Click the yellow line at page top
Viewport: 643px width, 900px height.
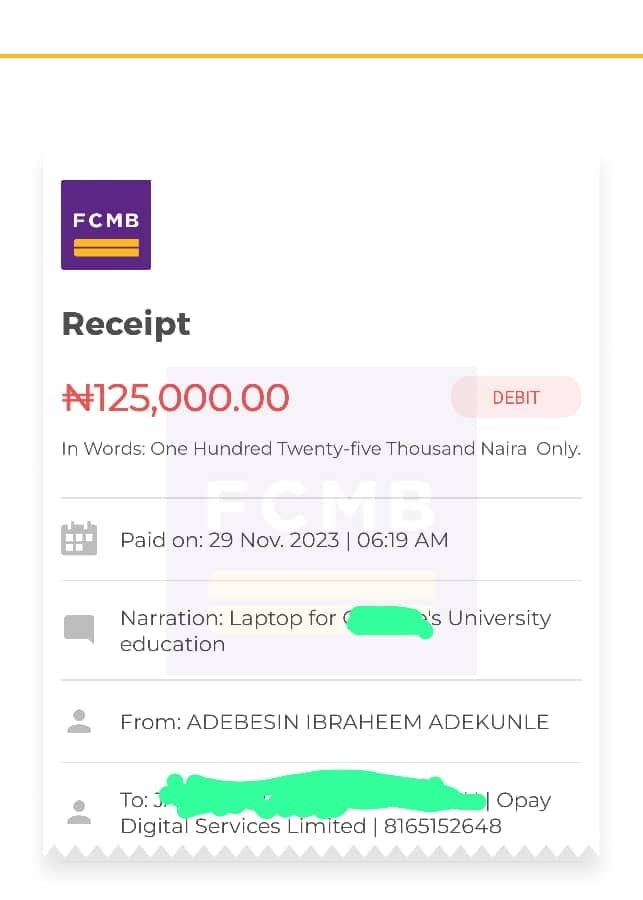320,56
